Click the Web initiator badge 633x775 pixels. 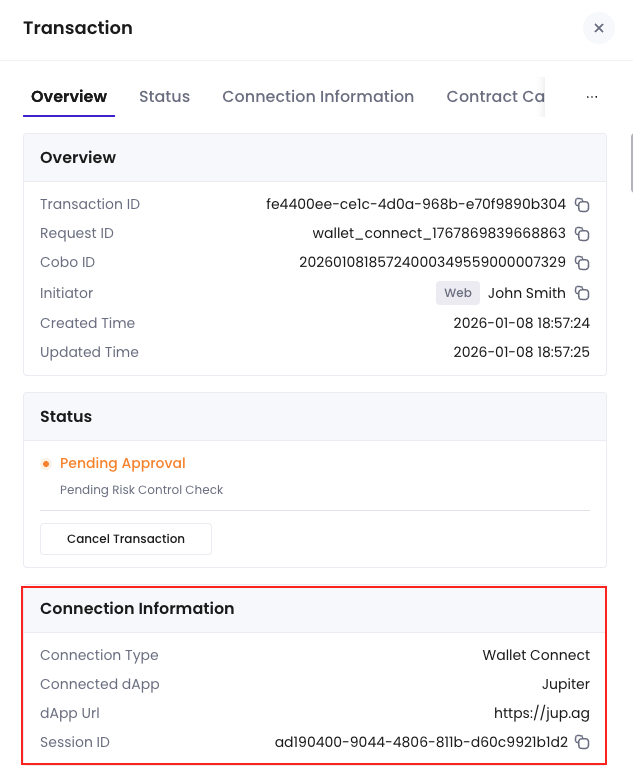point(458,293)
